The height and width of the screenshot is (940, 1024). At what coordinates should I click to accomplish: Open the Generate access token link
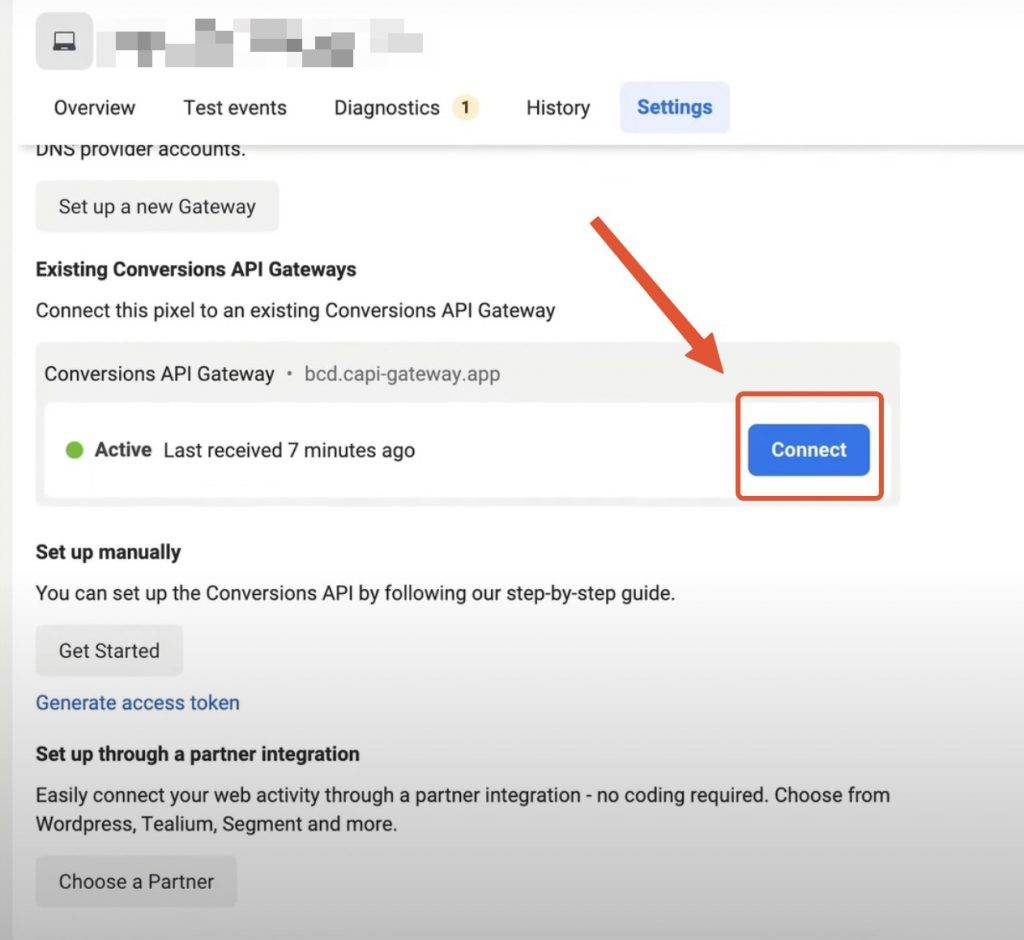point(137,702)
